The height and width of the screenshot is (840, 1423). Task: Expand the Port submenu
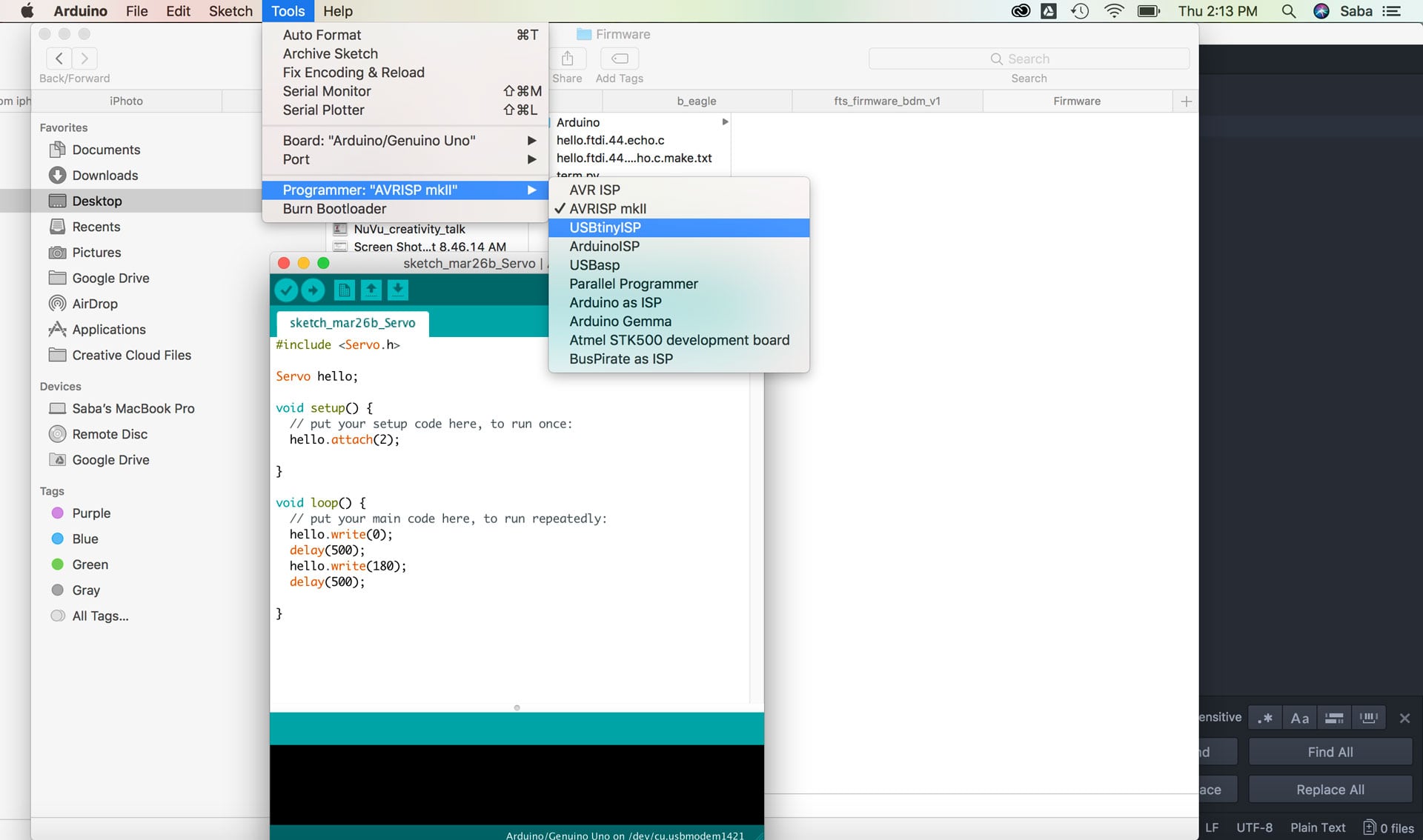[405, 159]
